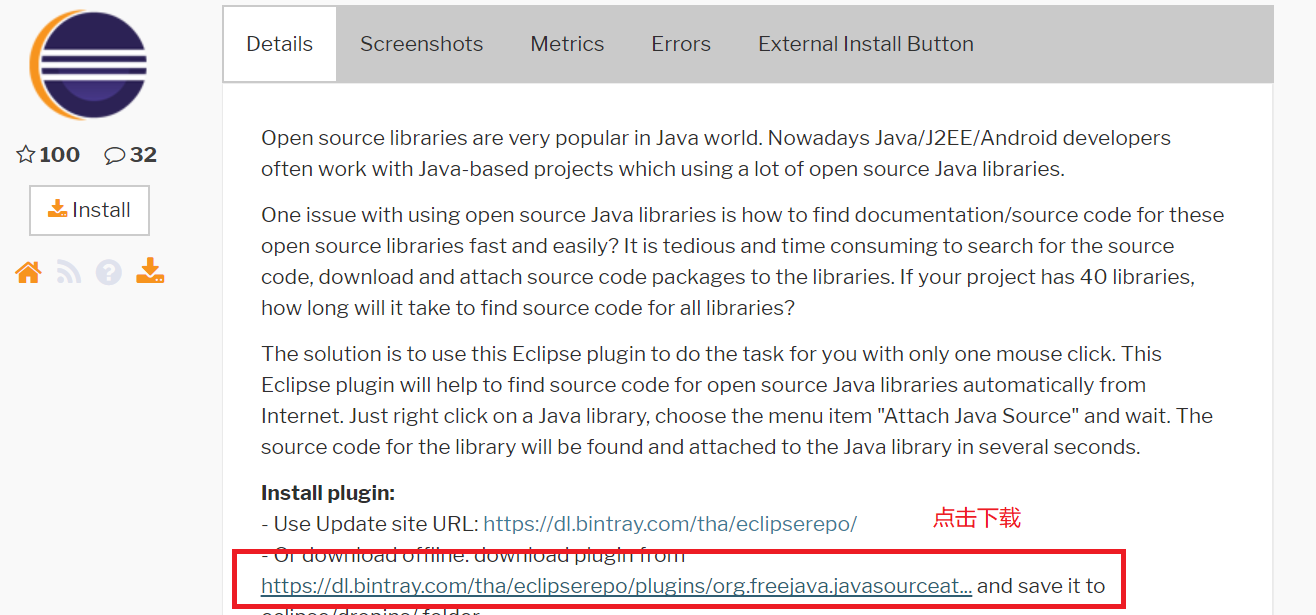Open the RSS feed icon
The width and height of the screenshot is (1316, 615).
tap(68, 271)
